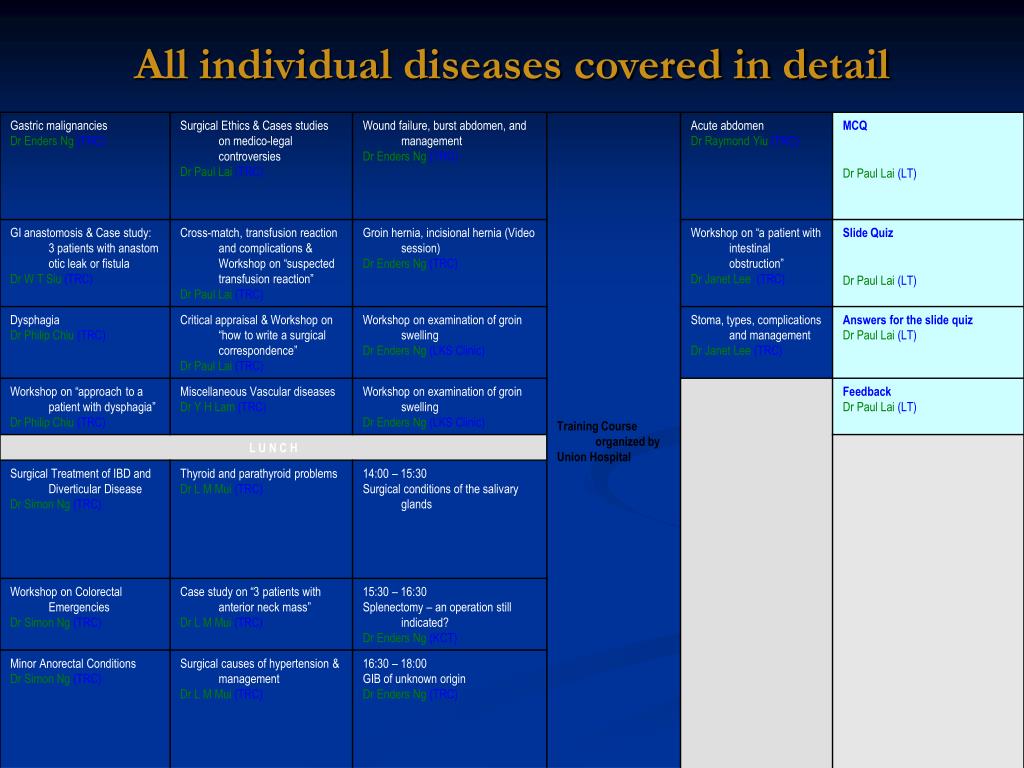Click "Dr Paul Lai (LT)" under Slide Quiz
The height and width of the screenshot is (768, 1024).
click(880, 281)
